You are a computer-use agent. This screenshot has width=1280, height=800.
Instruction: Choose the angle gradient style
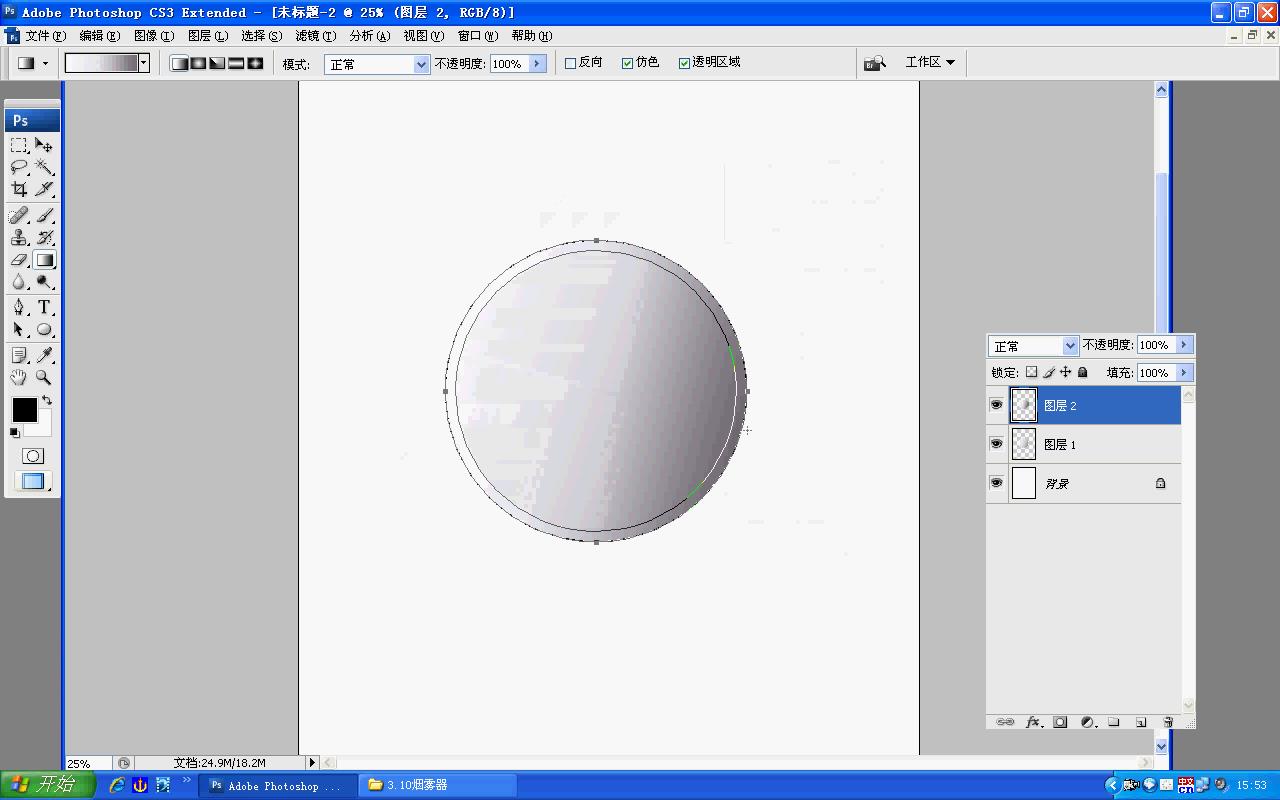(217, 63)
